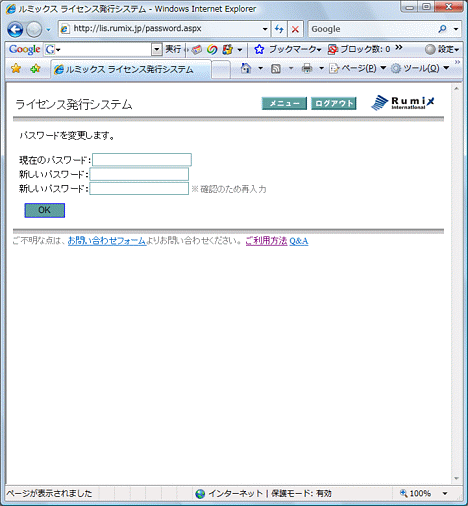
Task: Open the Favorites Center star icon
Action: (x=16, y=69)
